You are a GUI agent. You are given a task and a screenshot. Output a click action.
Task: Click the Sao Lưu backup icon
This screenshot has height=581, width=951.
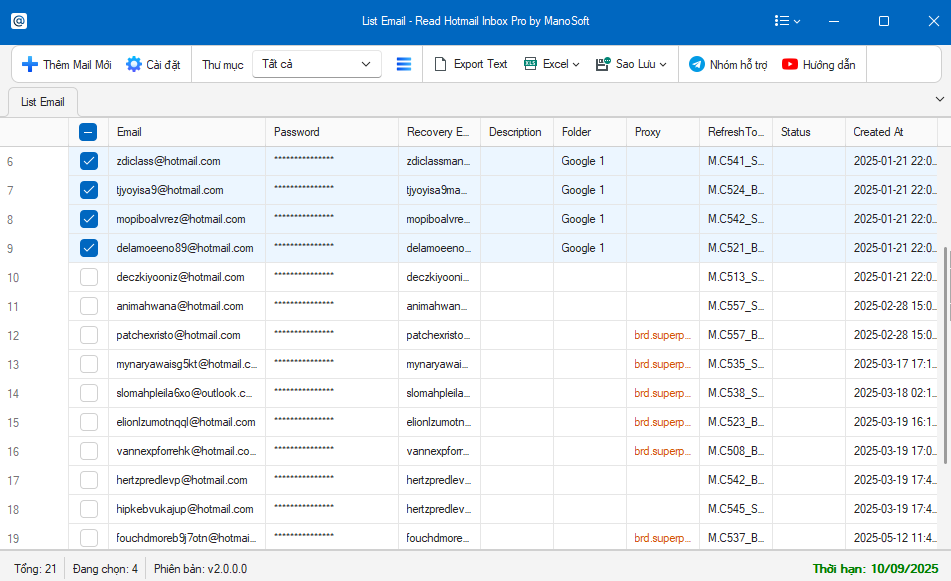point(603,64)
